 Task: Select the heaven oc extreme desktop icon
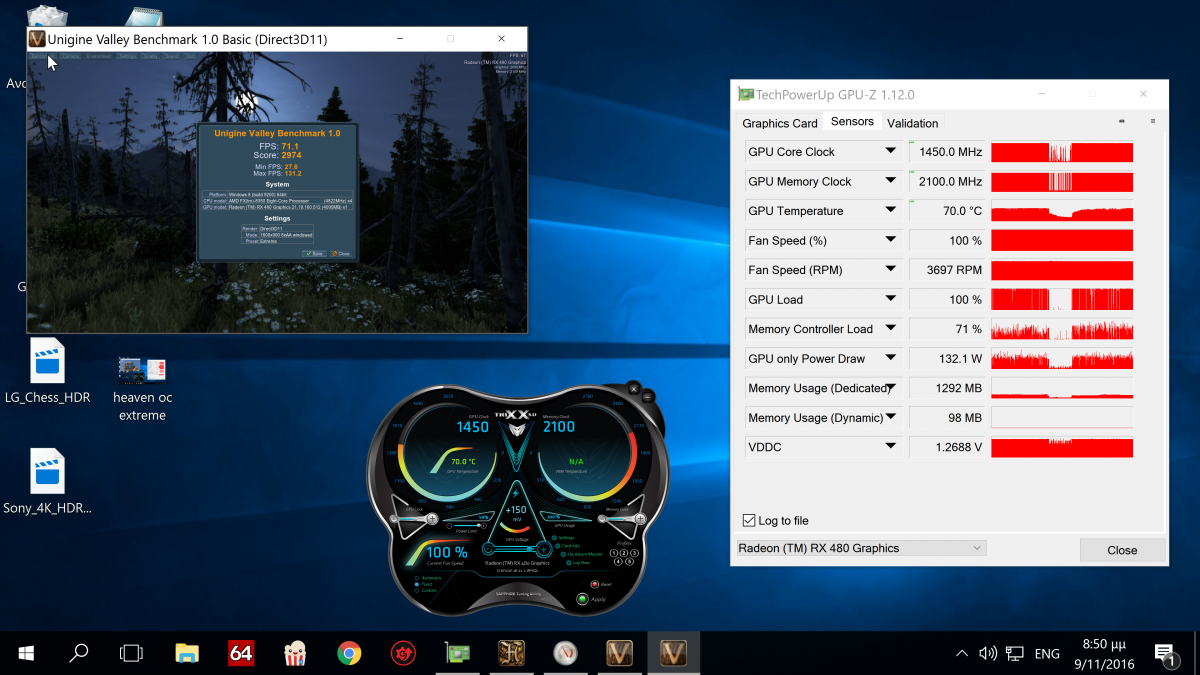click(142, 388)
